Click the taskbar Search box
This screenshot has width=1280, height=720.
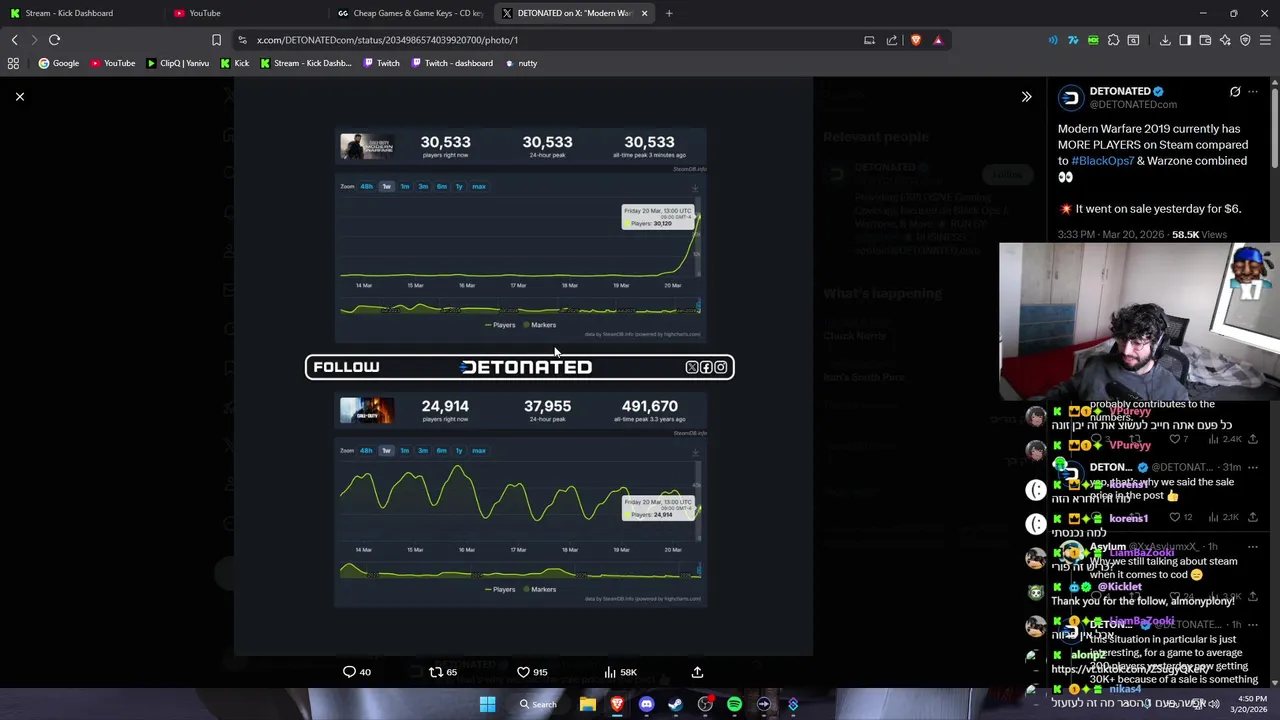click(537, 704)
